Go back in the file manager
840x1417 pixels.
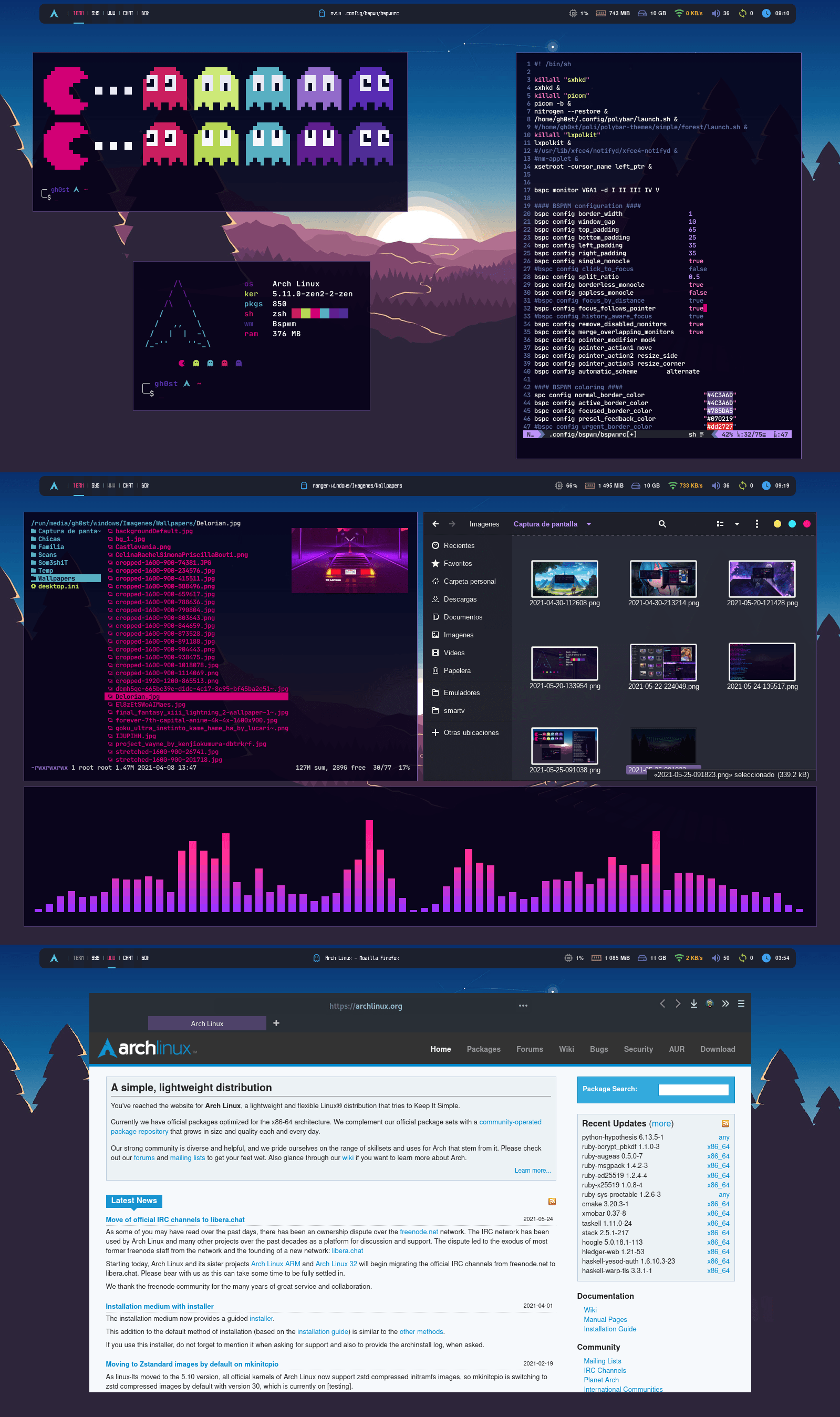pos(435,524)
